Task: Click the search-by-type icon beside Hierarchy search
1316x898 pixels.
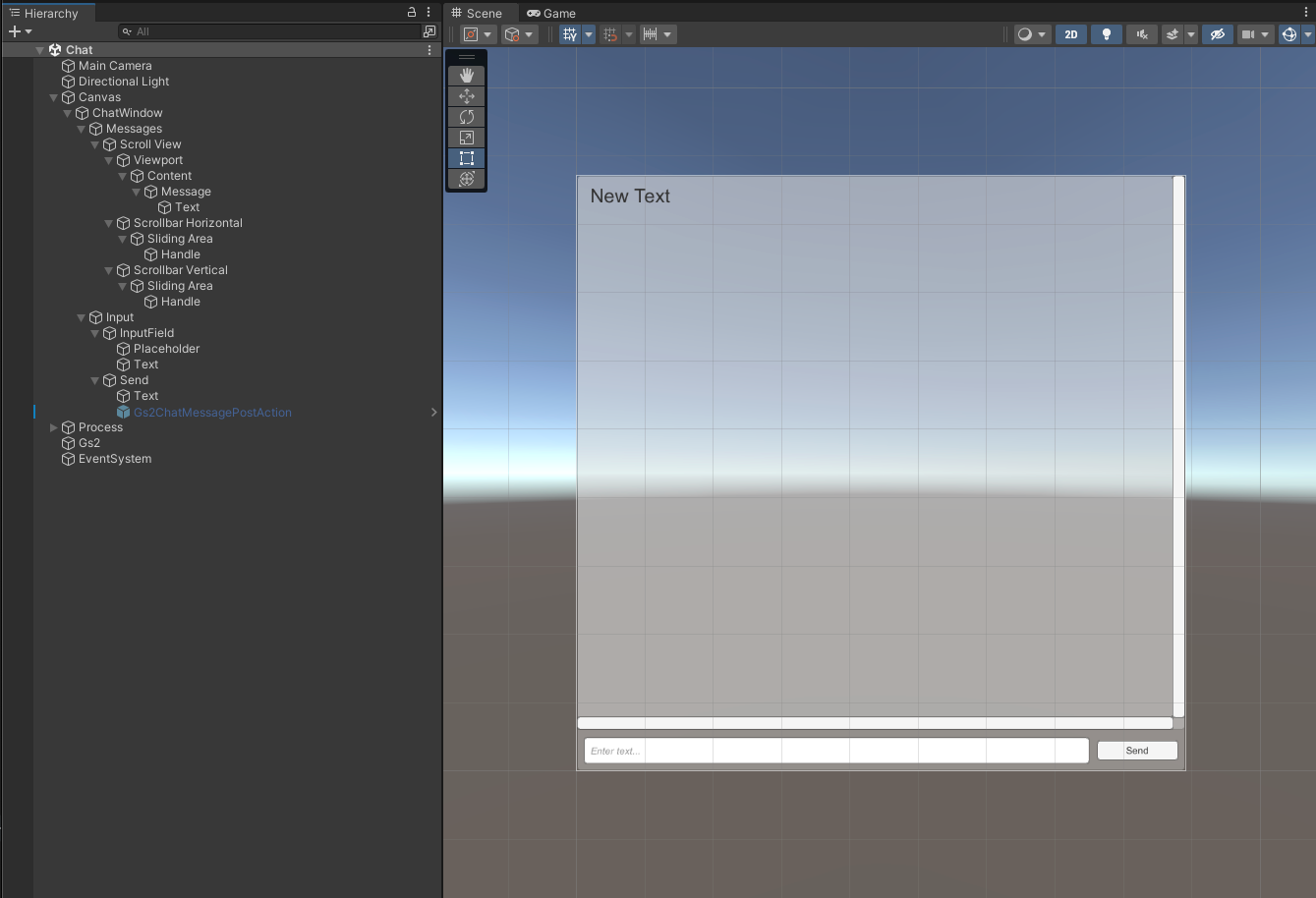Action: 429,31
